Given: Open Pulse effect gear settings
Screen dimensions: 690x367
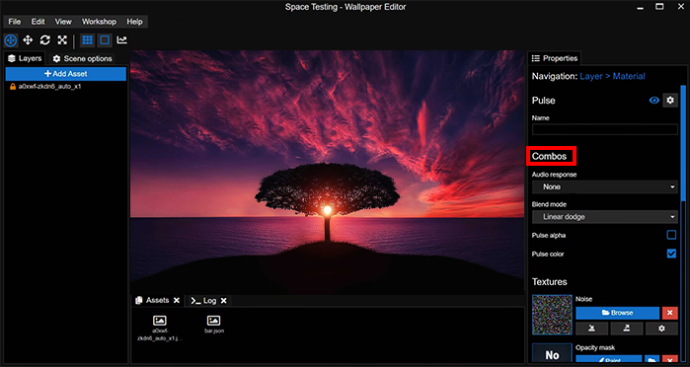Looking at the screenshot, I should (x=670, y=100).
